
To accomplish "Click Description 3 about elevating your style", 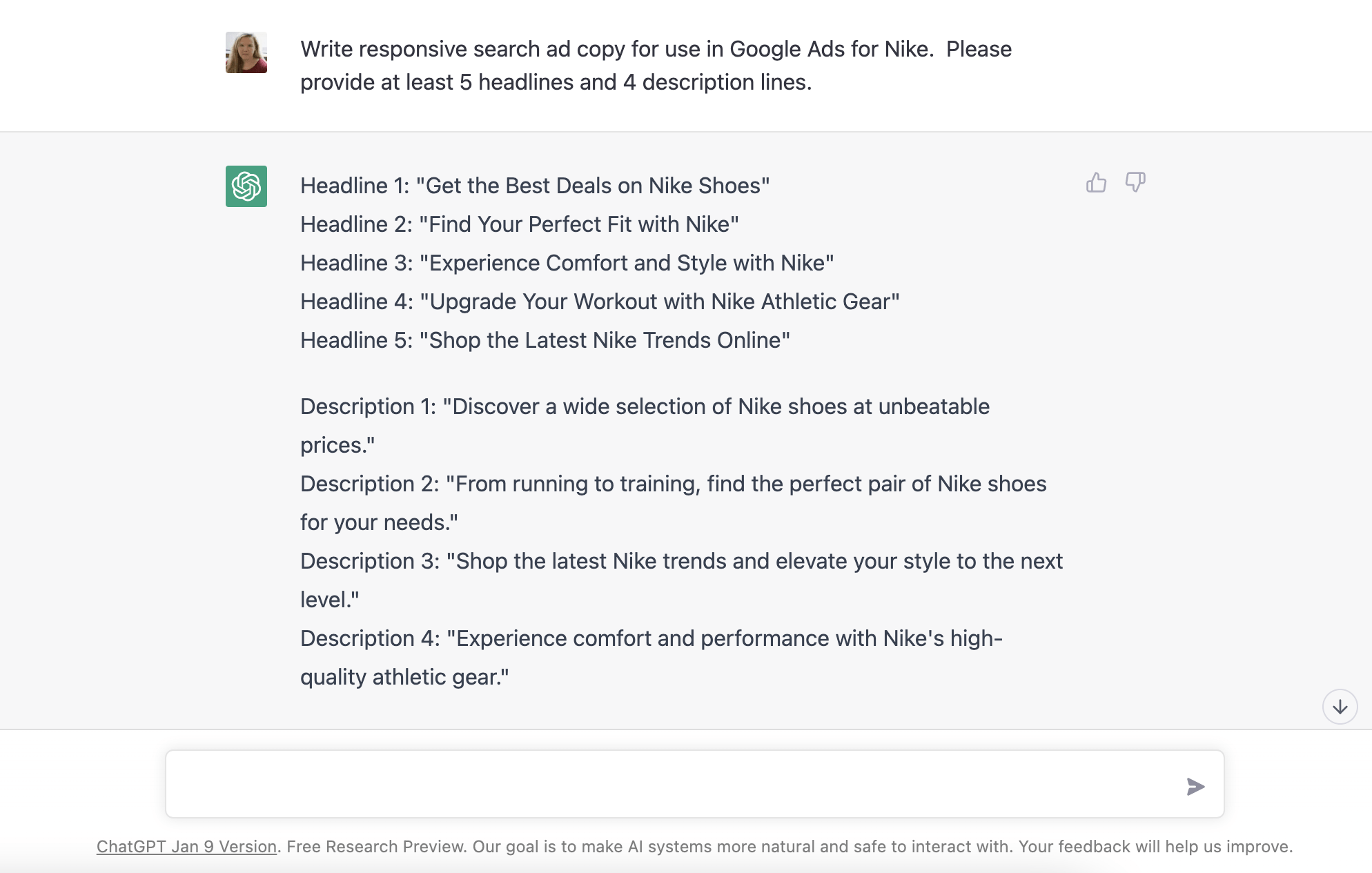I will pyautogui.click(x=681, y=561).
